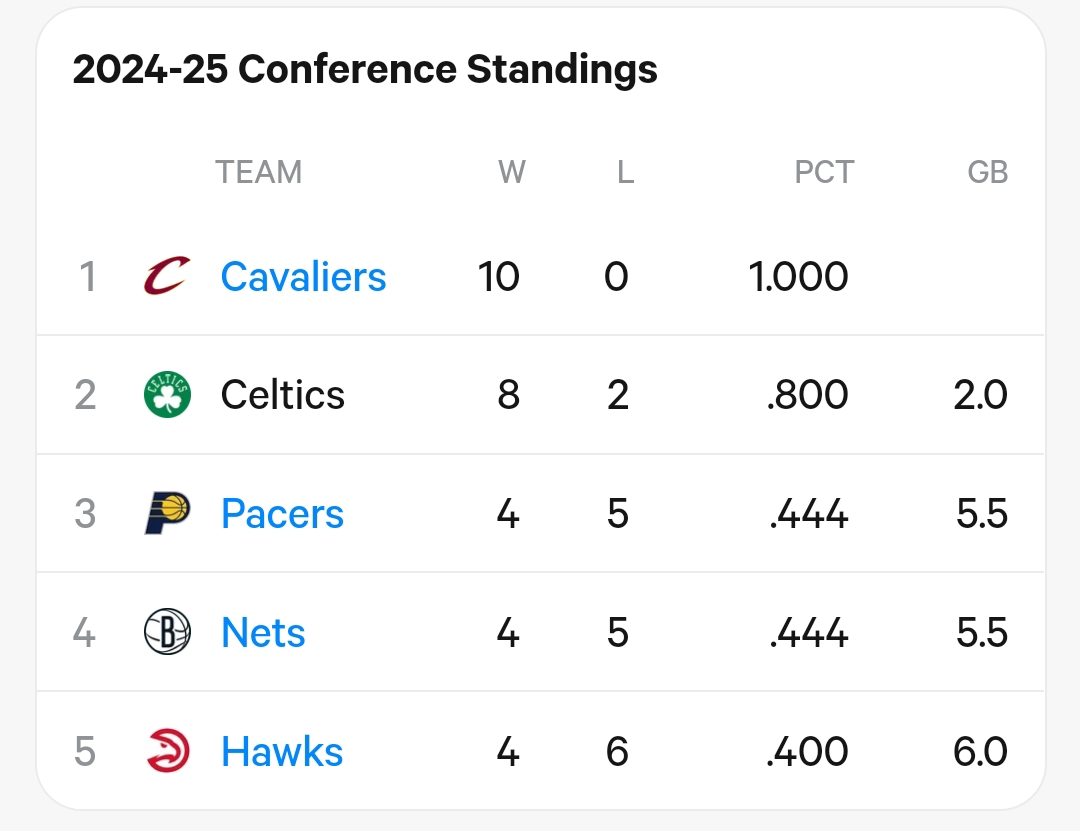Click the W column header
The width and height of the screenshot is (1080, 831).
pyautogui.click(x=512, y=172)
